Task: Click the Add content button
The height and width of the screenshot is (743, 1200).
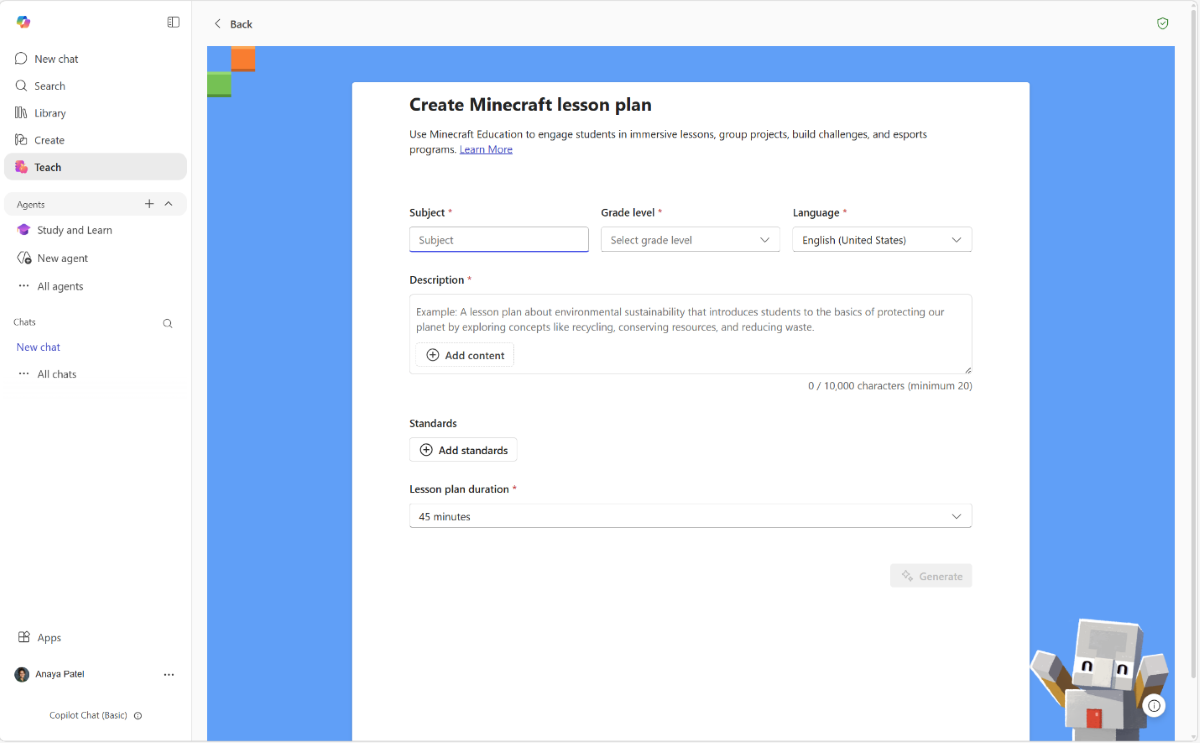Action: click(x=465, y=355)
